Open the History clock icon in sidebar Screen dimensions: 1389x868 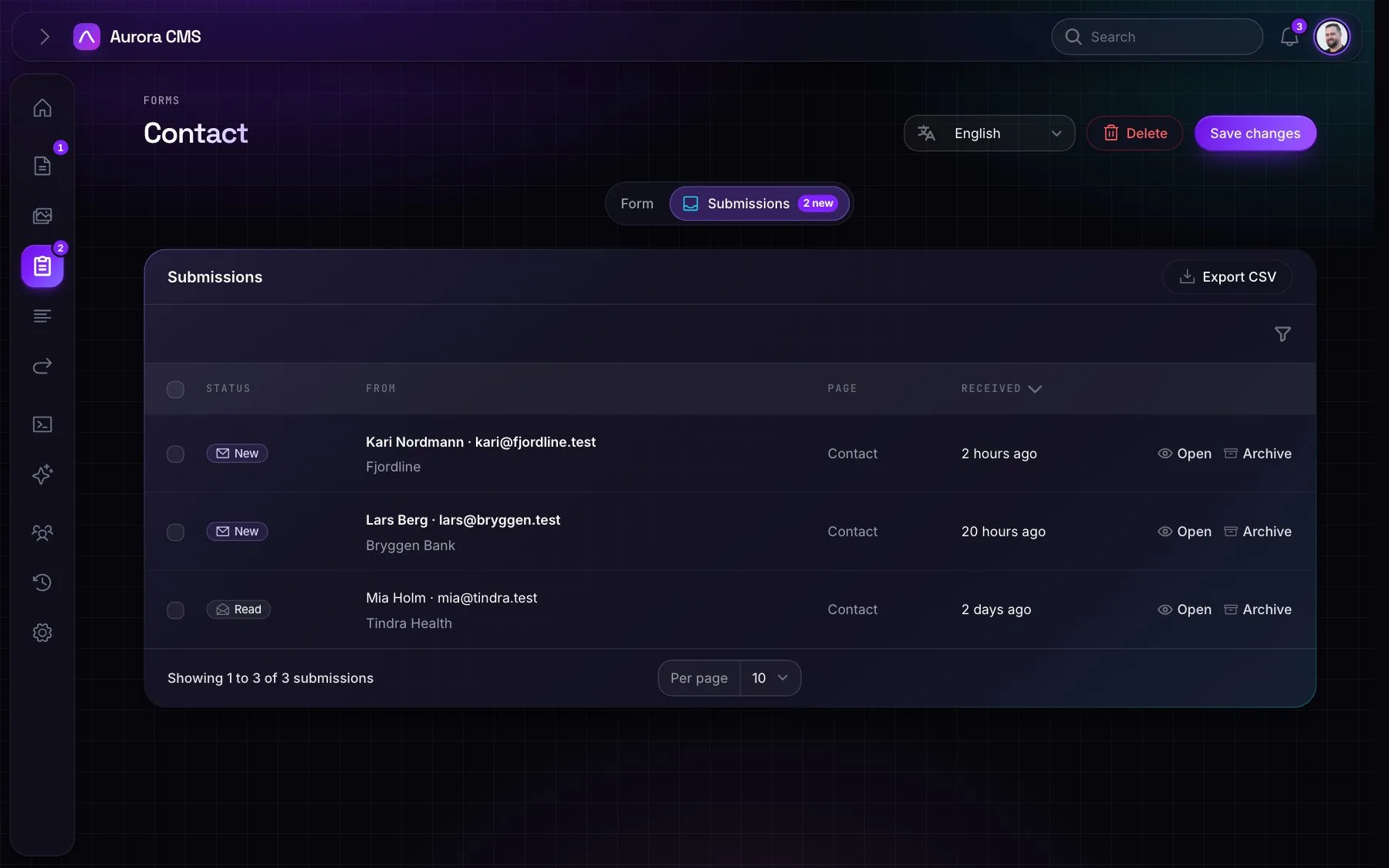(x=42, y=583)
